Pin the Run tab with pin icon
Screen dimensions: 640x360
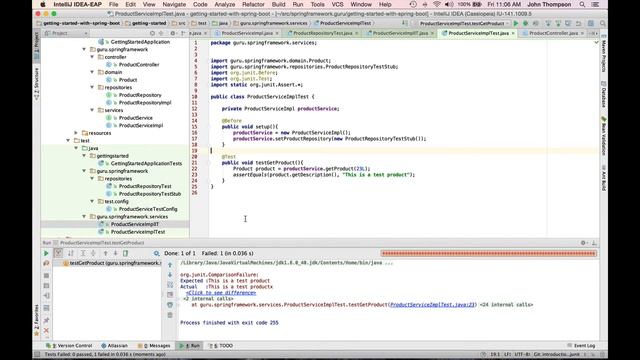(x=46, y=320)
